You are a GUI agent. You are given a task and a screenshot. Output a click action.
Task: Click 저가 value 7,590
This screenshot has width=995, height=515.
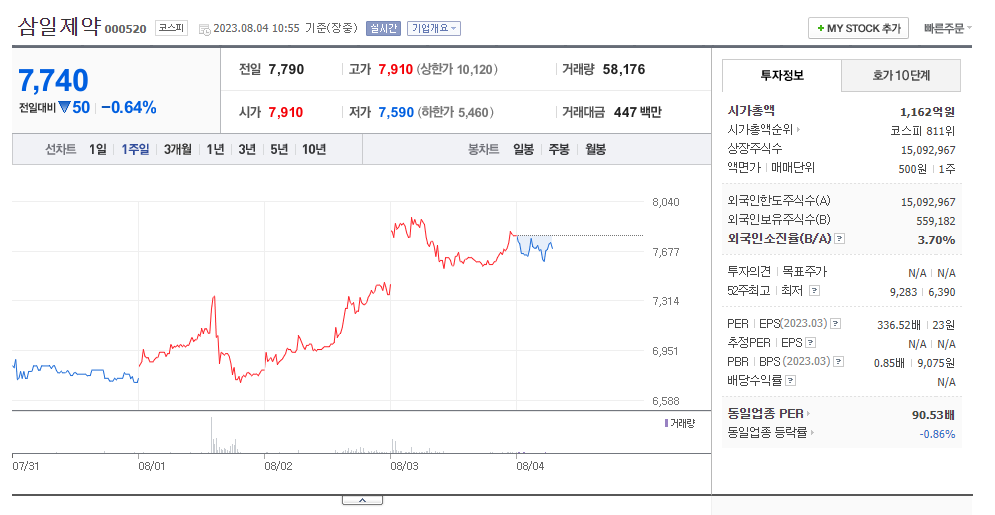coord(396,112)
